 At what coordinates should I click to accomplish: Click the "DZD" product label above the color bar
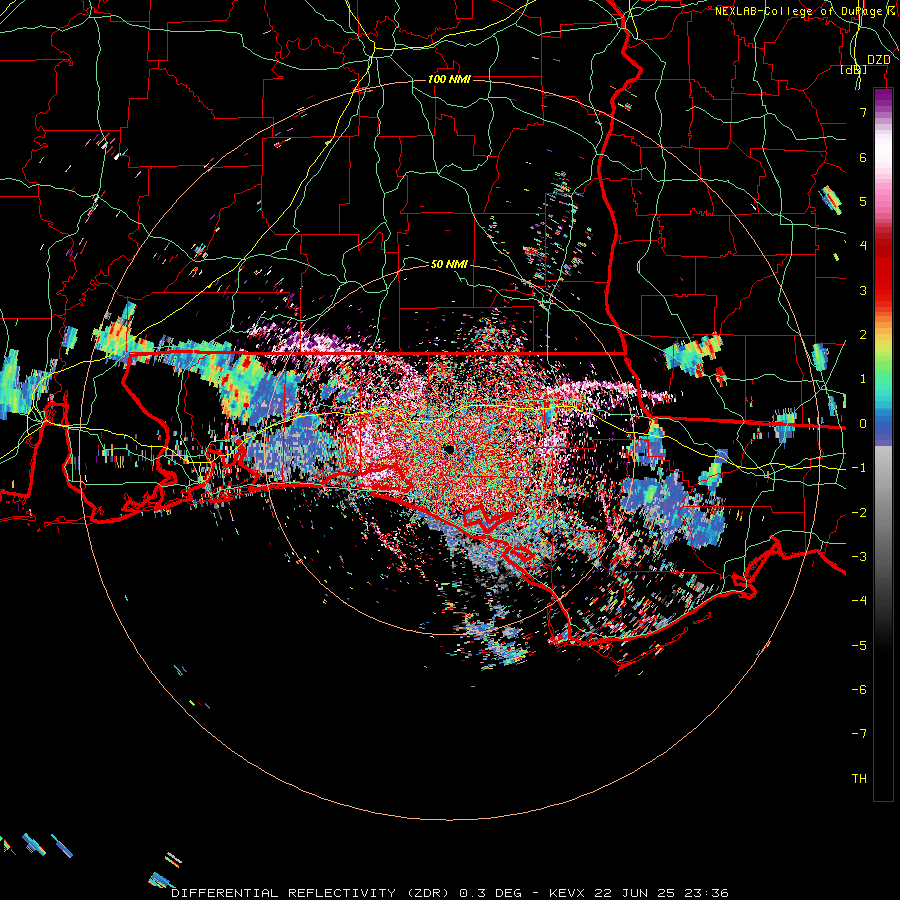(x=878, y=60)
